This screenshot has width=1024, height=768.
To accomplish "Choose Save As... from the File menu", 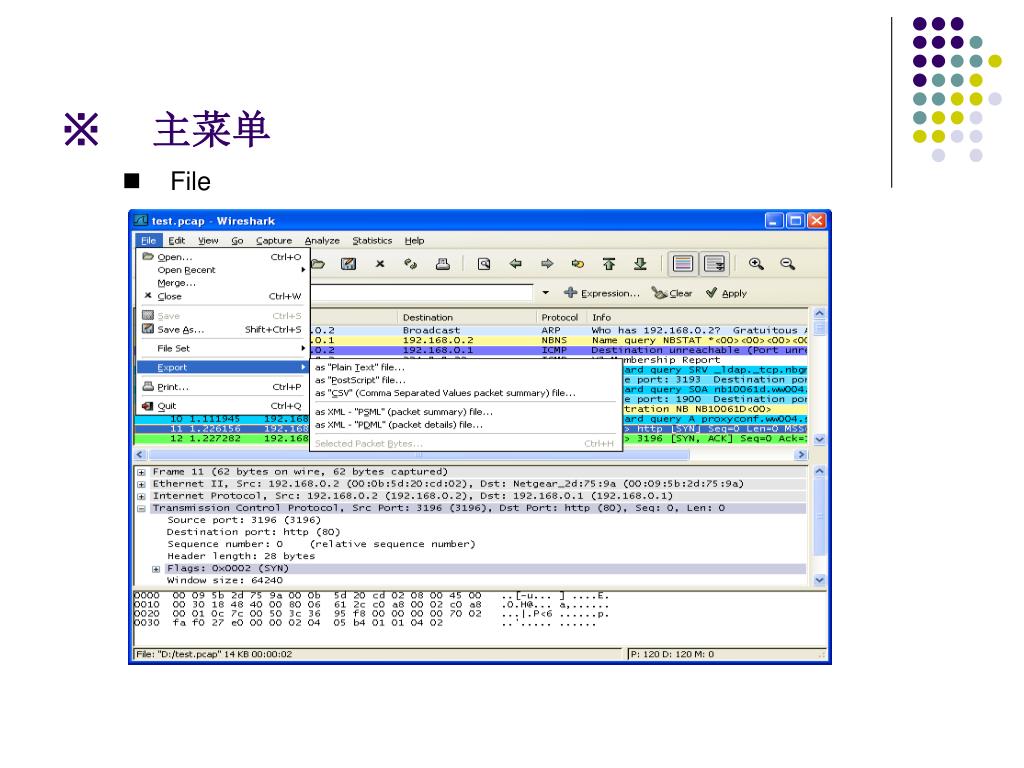I will coord(223,329).
